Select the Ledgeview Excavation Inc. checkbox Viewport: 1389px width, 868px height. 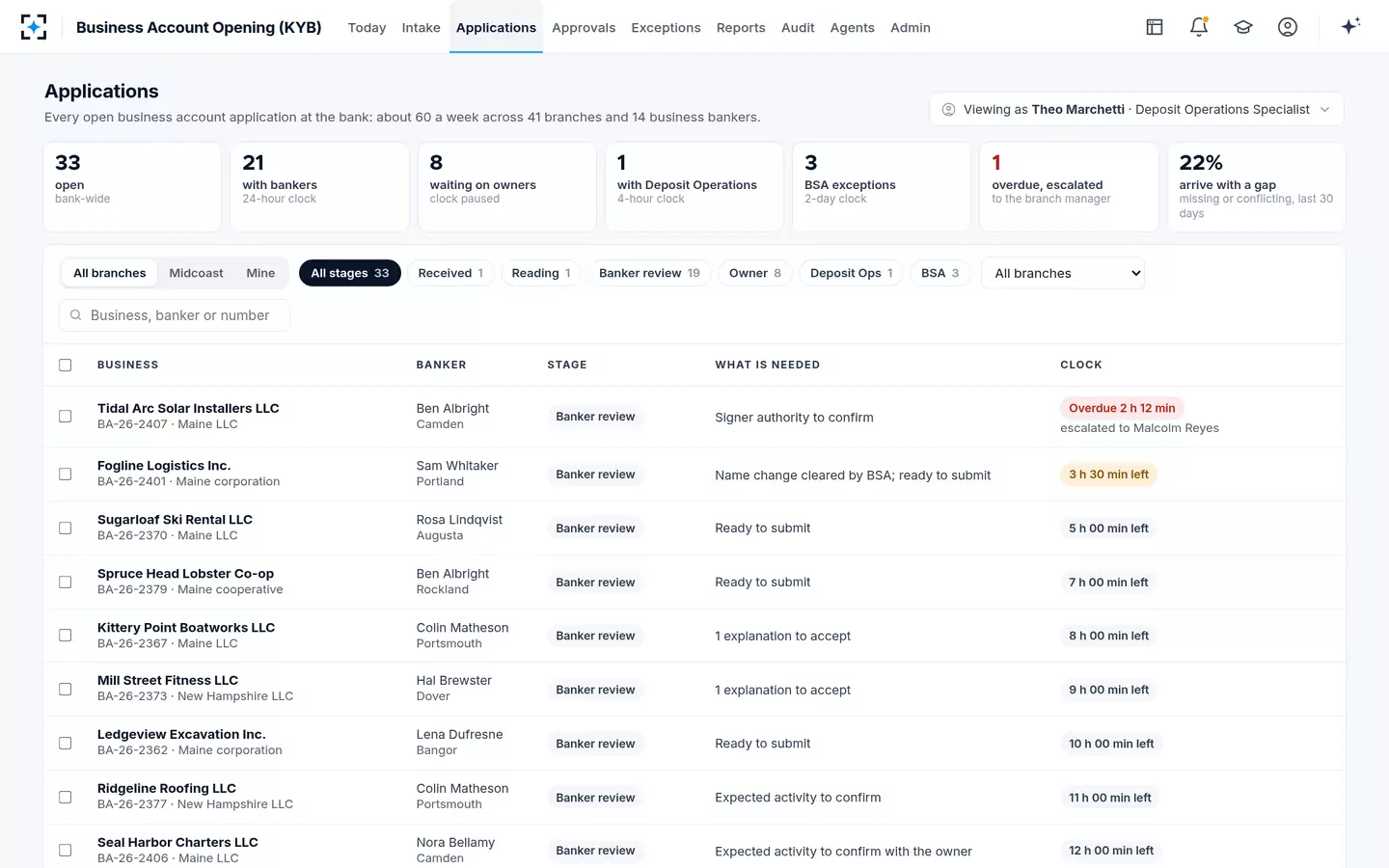click(66, 744)
